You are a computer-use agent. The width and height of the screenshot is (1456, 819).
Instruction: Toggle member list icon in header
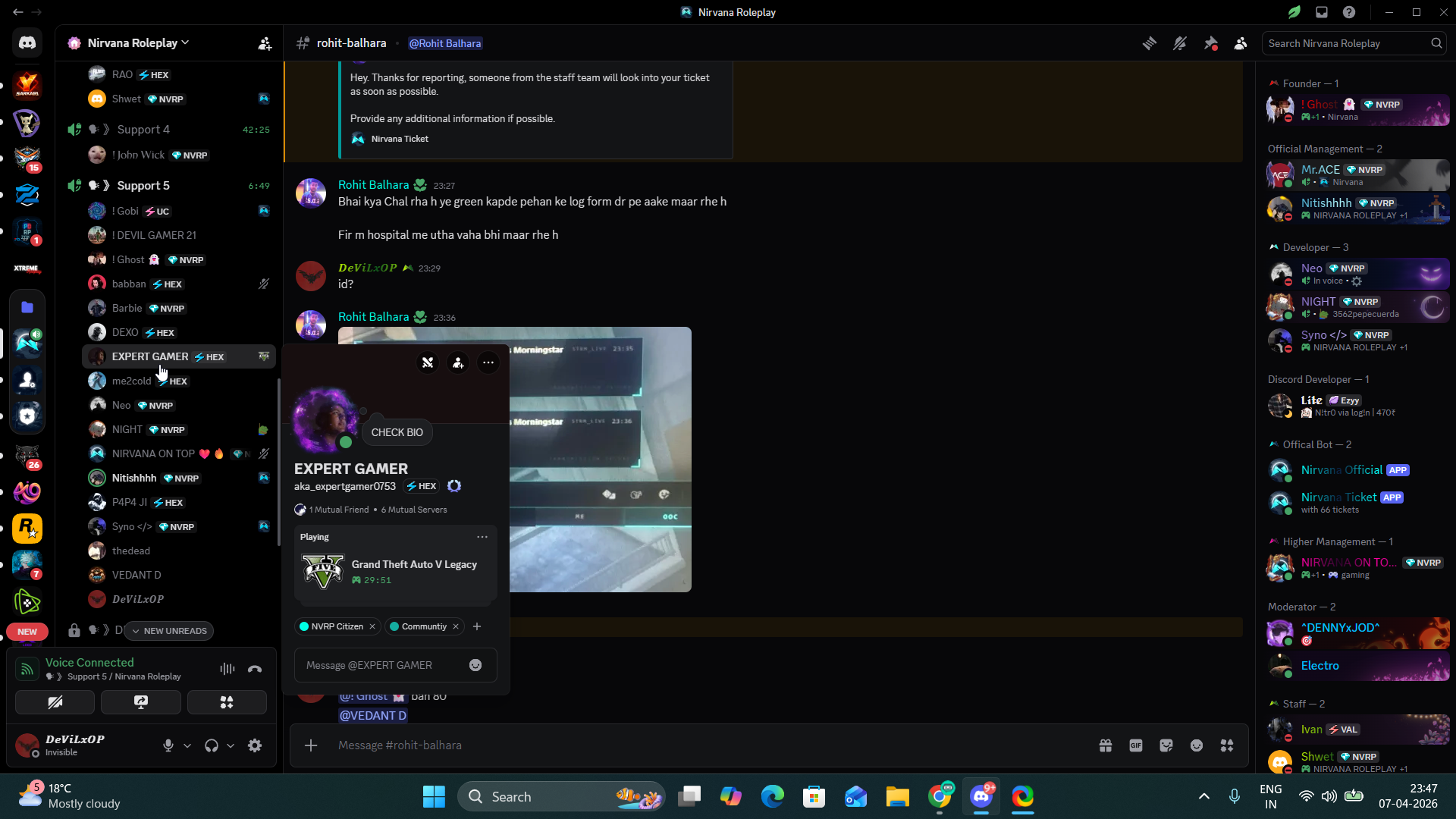tap(1241, 43)
